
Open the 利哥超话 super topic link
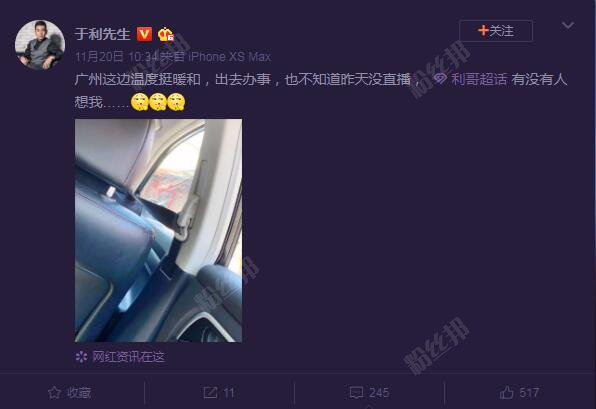(479, 79)
